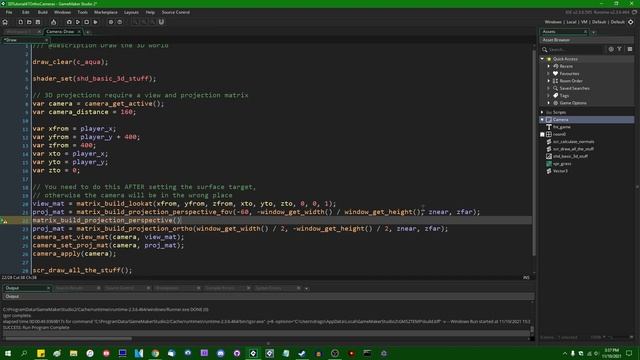Screen dimensions: 640x360
Task: Expand the Game Options group
Action: pyautogui.click(x=549, y=103)
